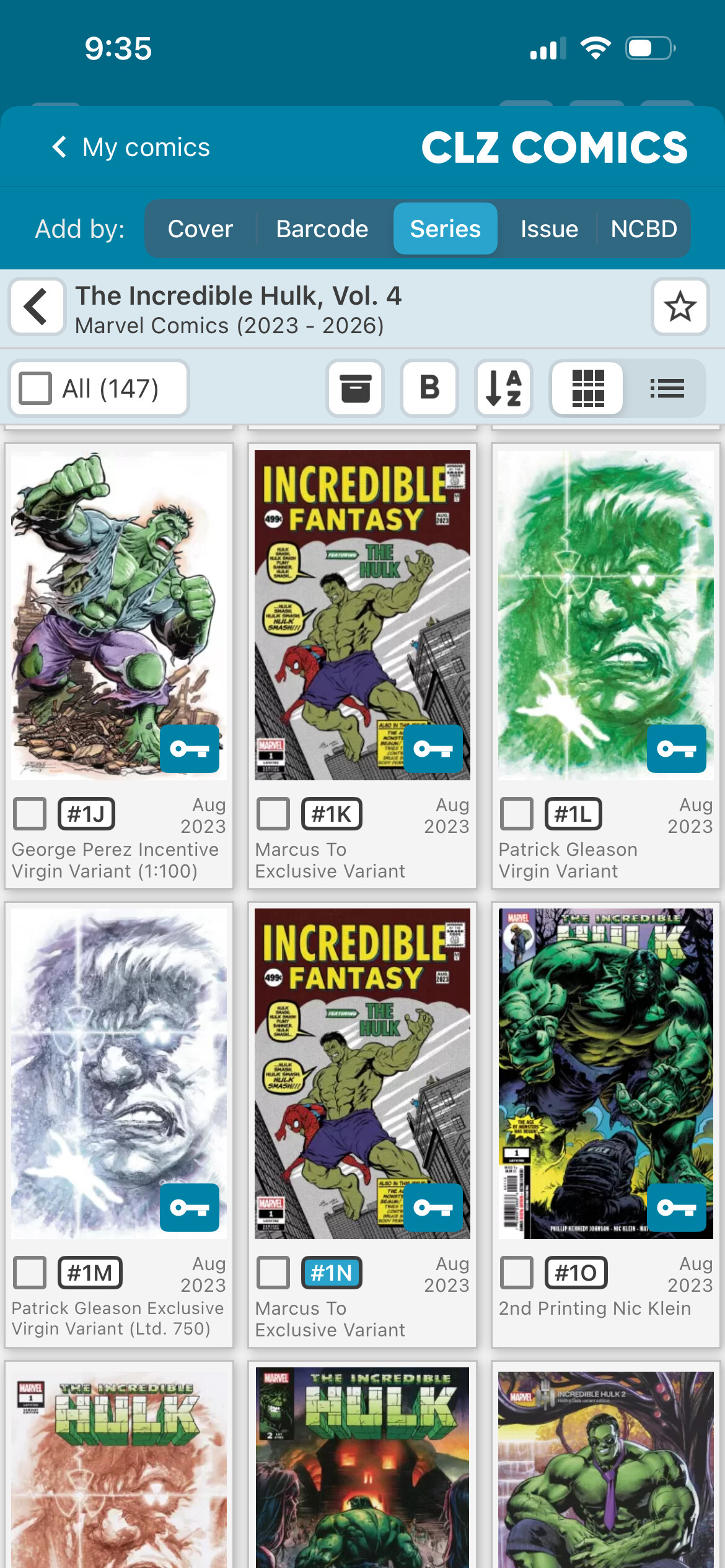The width and height of the screenshot is (725, 1568).
Task: Tick the checkbox for issue #1K
Action: tap(273, 813)
